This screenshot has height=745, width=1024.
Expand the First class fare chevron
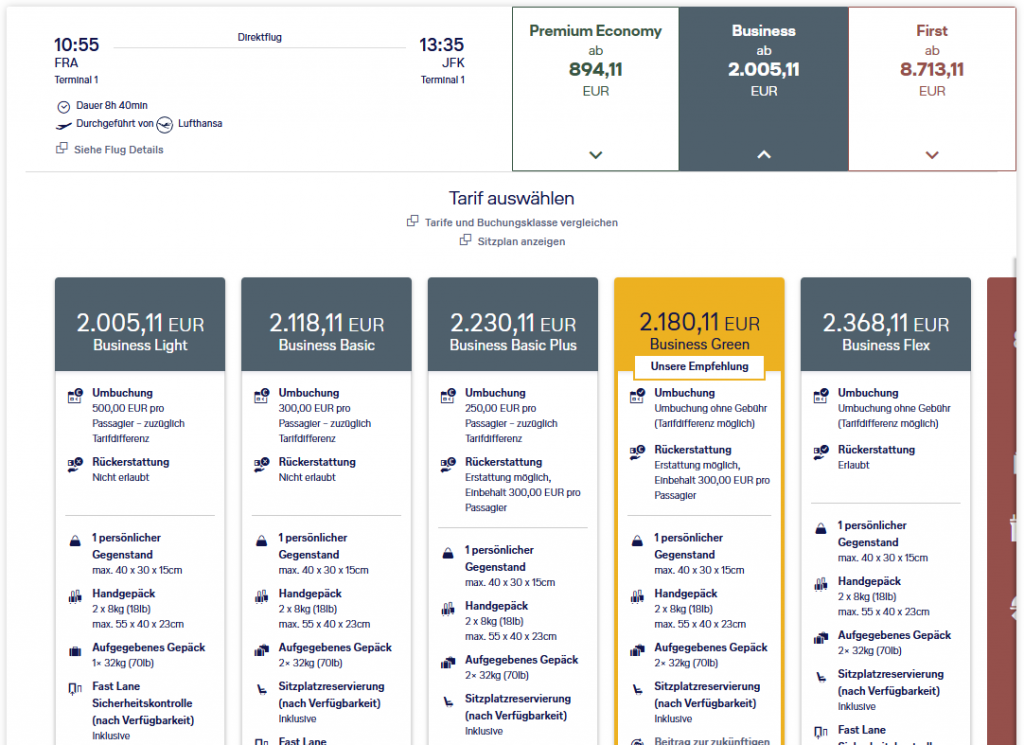point(931,154)
